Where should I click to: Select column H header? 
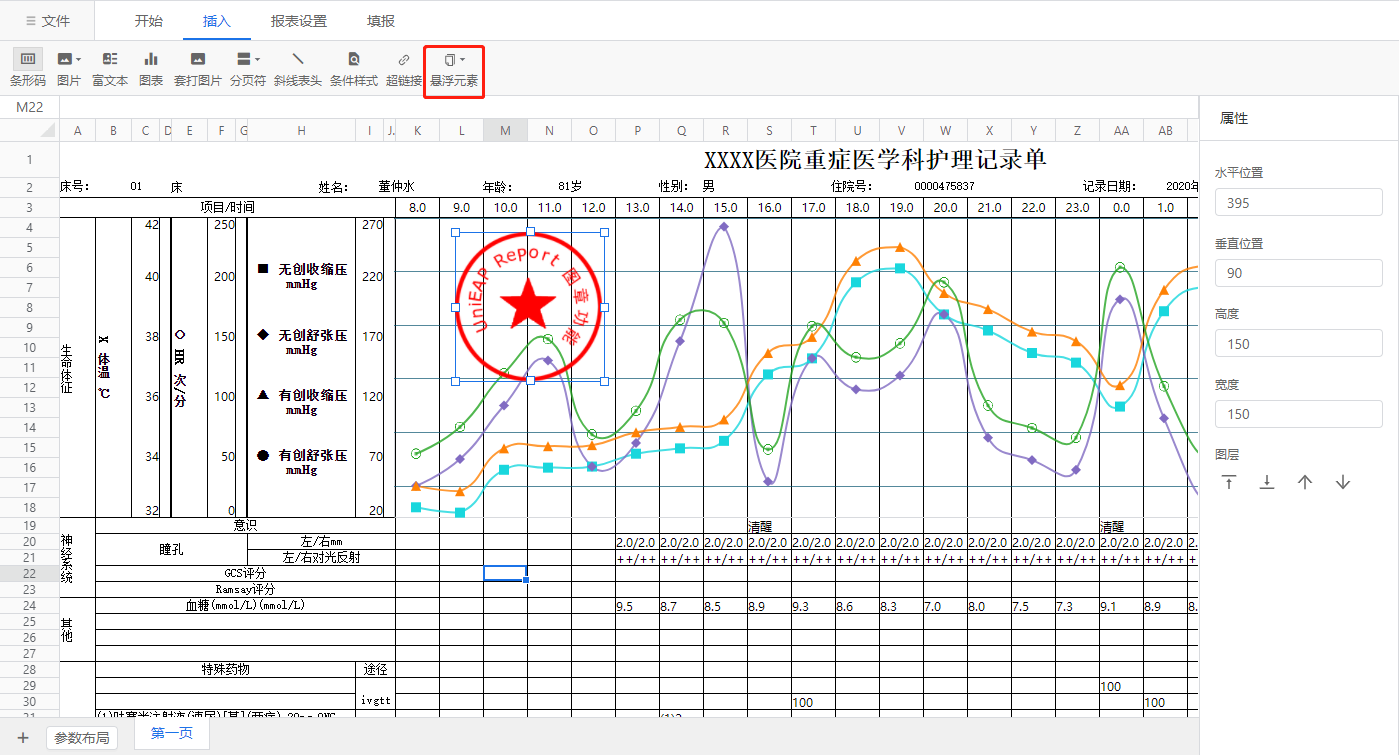(301, 130)
